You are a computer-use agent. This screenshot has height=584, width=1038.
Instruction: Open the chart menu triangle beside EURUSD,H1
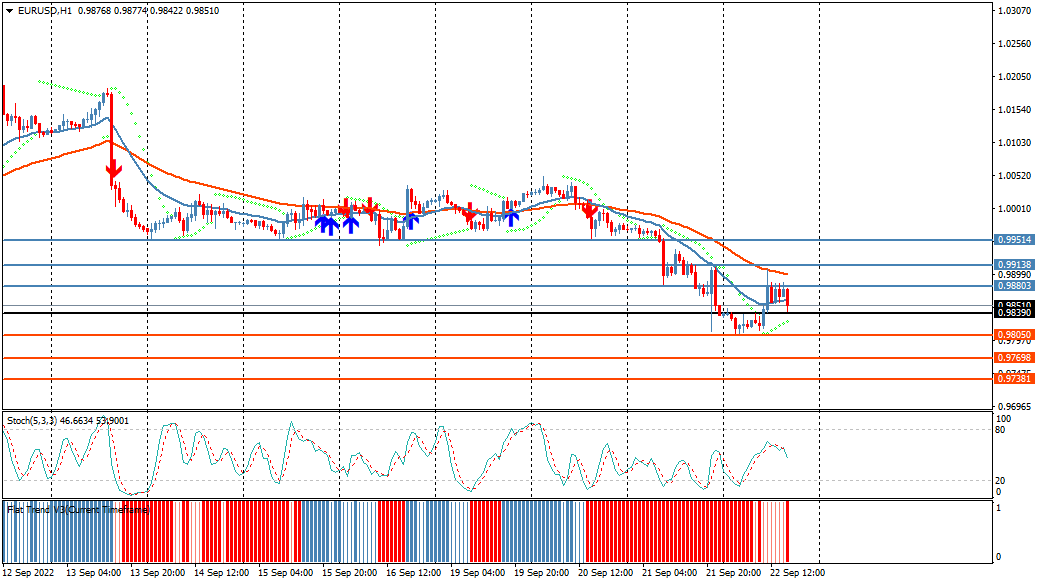9,11
